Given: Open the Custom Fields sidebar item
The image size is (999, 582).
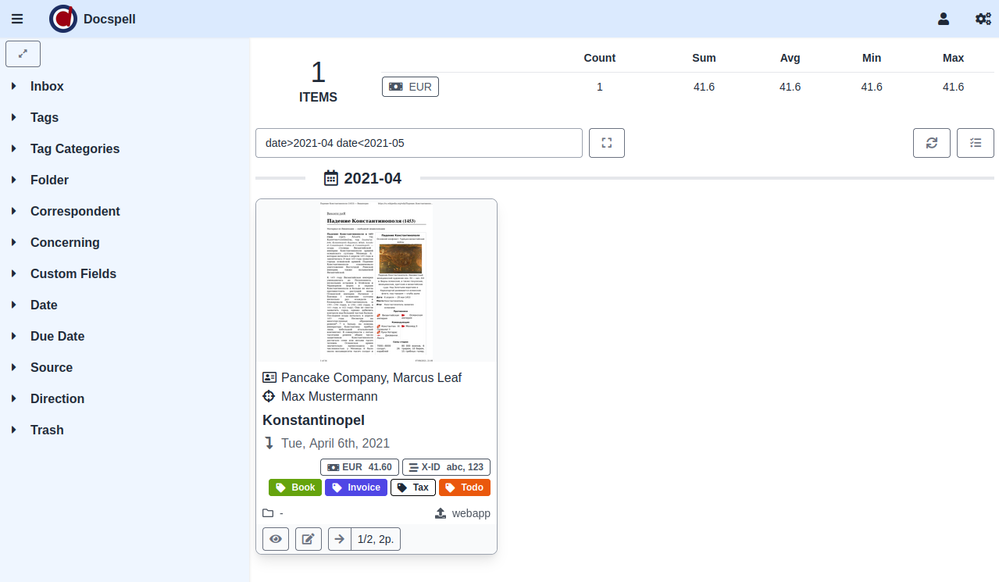Looking at the screenshot, I should coord(73,274).
